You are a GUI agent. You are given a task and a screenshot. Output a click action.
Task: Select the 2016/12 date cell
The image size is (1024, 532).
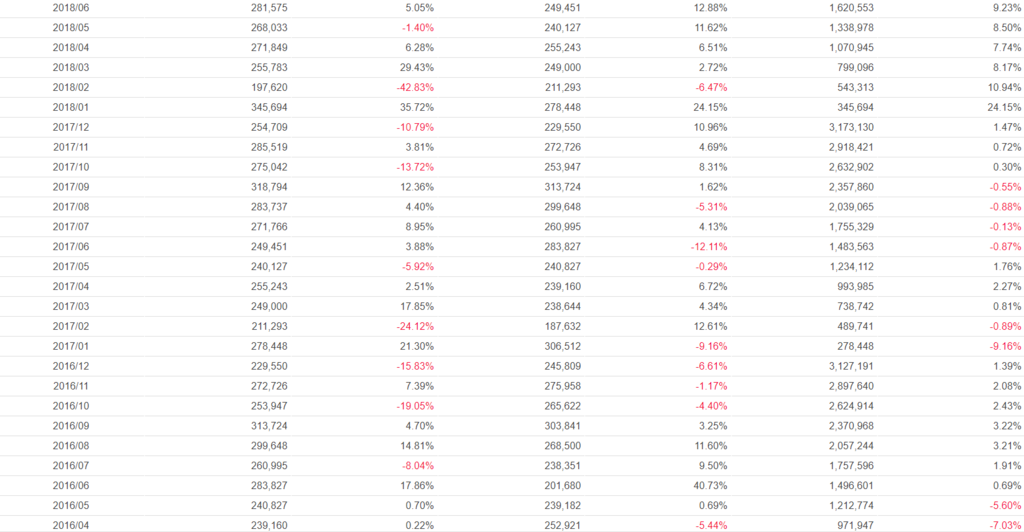click(x=71, y=366)
